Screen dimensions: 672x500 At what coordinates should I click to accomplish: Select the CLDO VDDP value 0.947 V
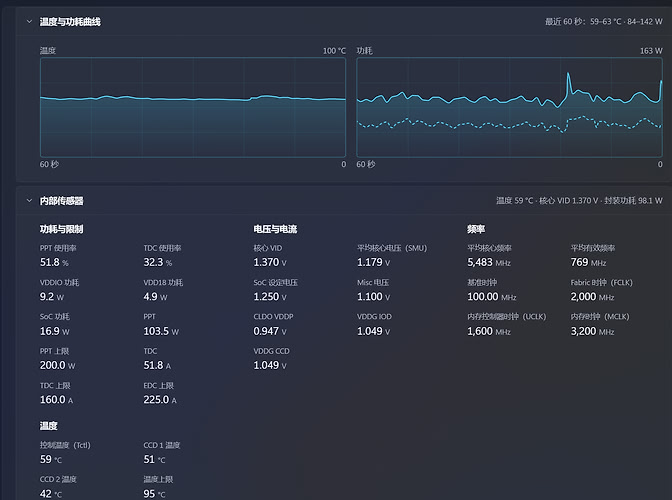(270, 331)
